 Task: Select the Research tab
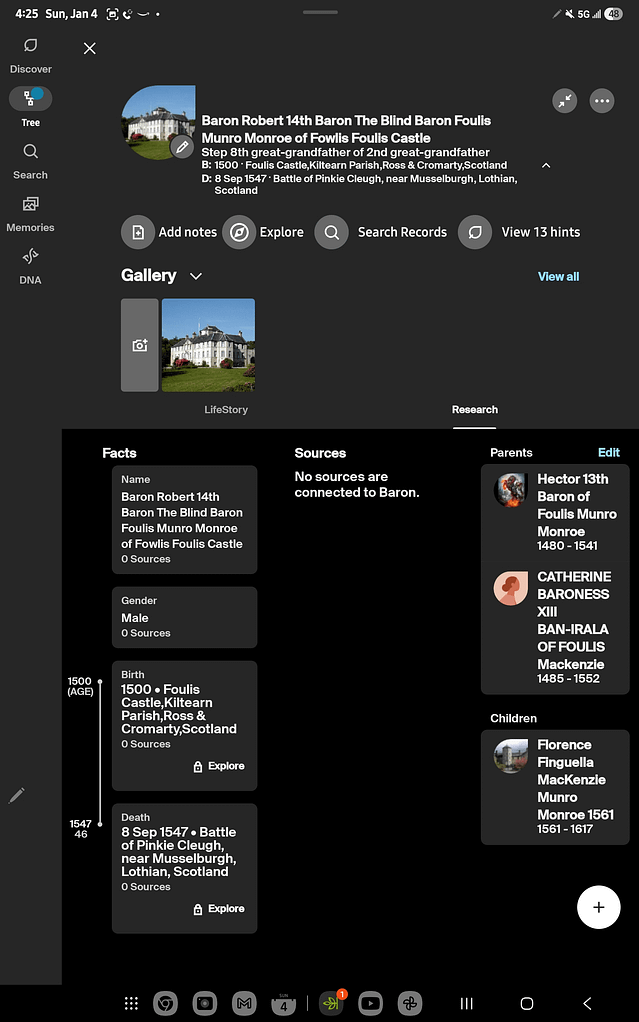pos(474,410)
